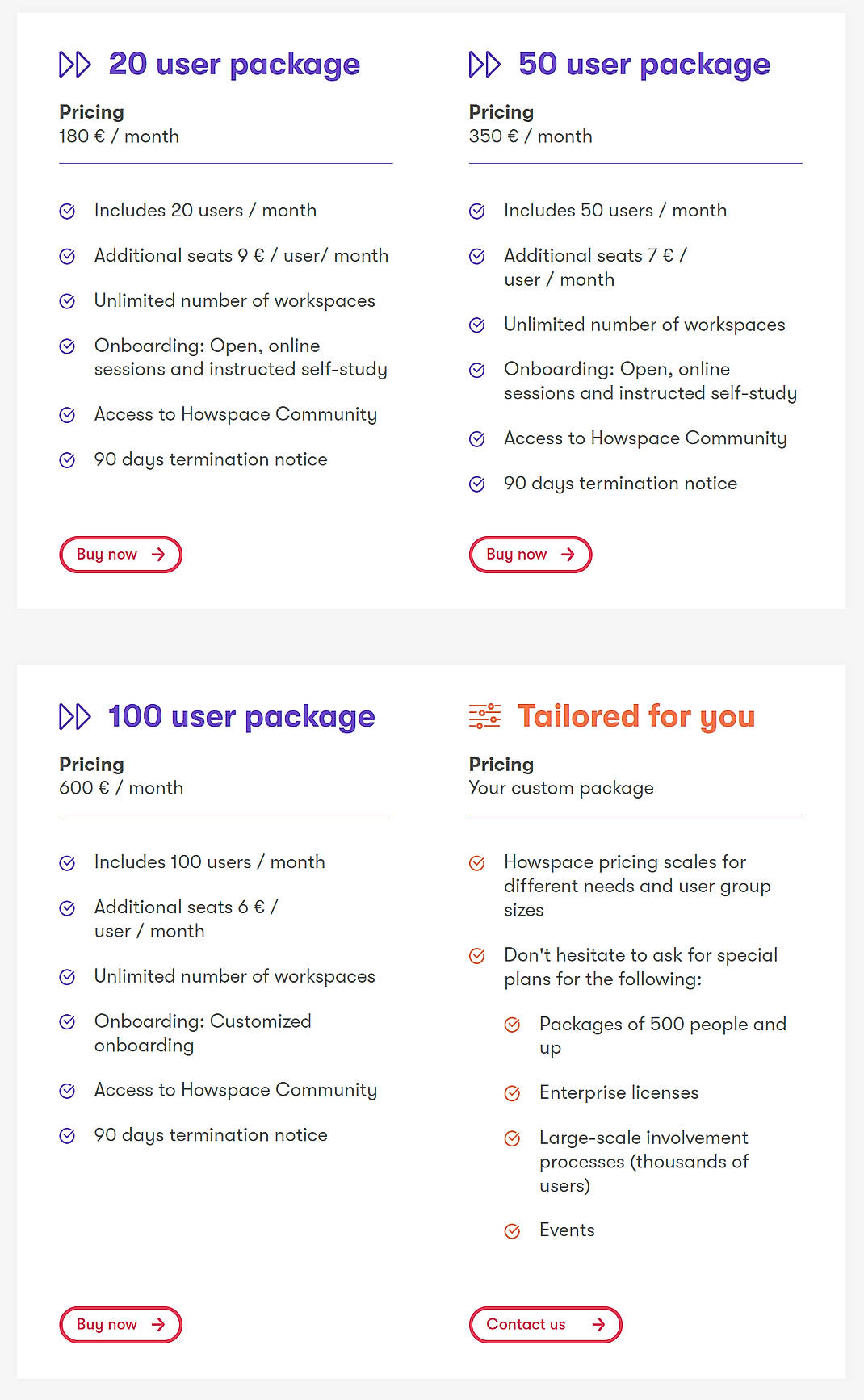
Task: Click Buy now under the 50 user package
Action: (530, 555)
